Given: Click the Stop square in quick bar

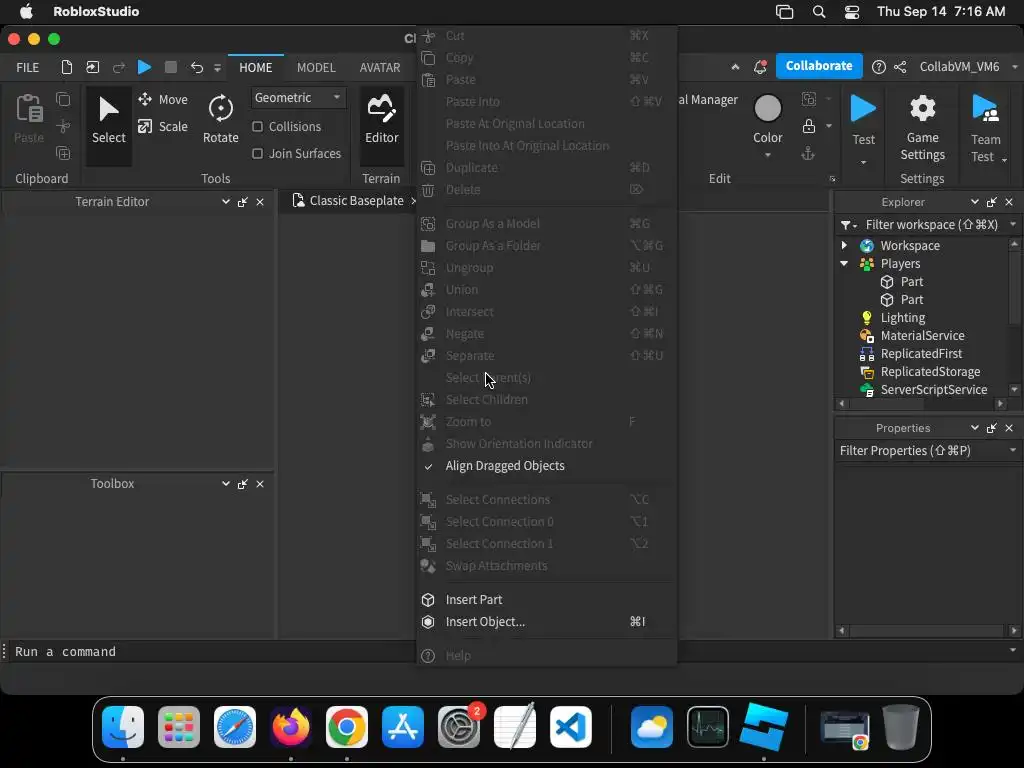Looking at the screenshot, I should tap(170, 67).
